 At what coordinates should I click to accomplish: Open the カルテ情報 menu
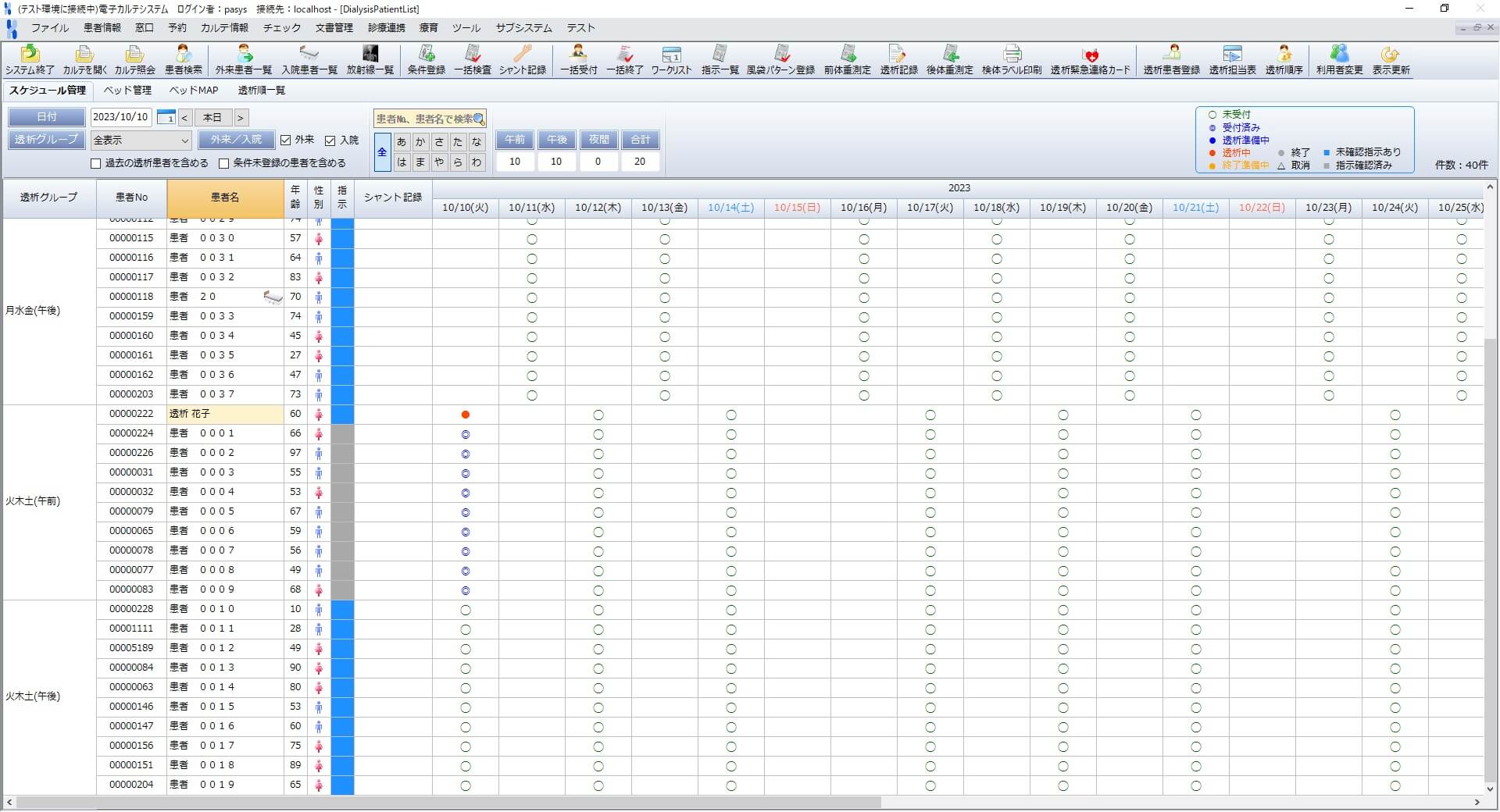point(224,28)
